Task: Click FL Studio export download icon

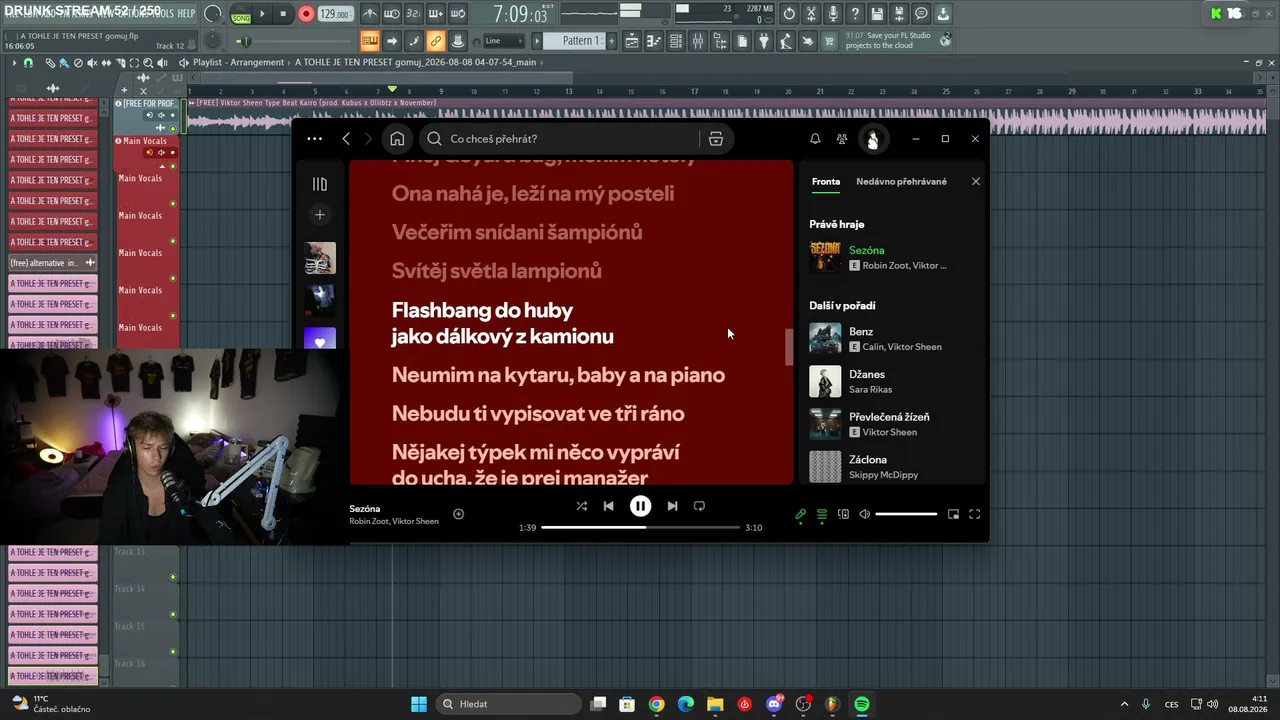Action: (943, 14)
